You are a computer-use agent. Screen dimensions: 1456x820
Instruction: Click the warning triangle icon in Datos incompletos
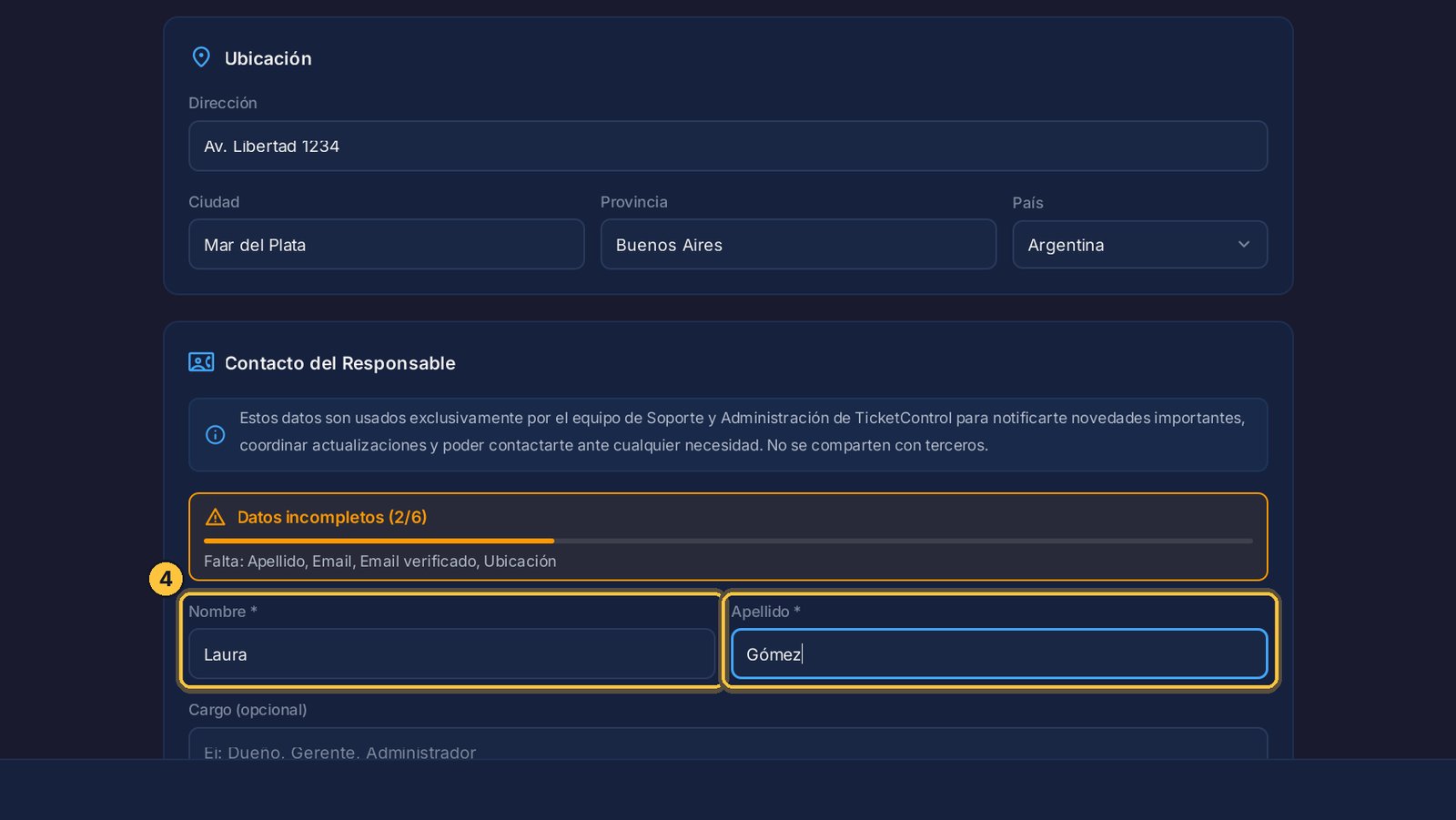point(216,517)
